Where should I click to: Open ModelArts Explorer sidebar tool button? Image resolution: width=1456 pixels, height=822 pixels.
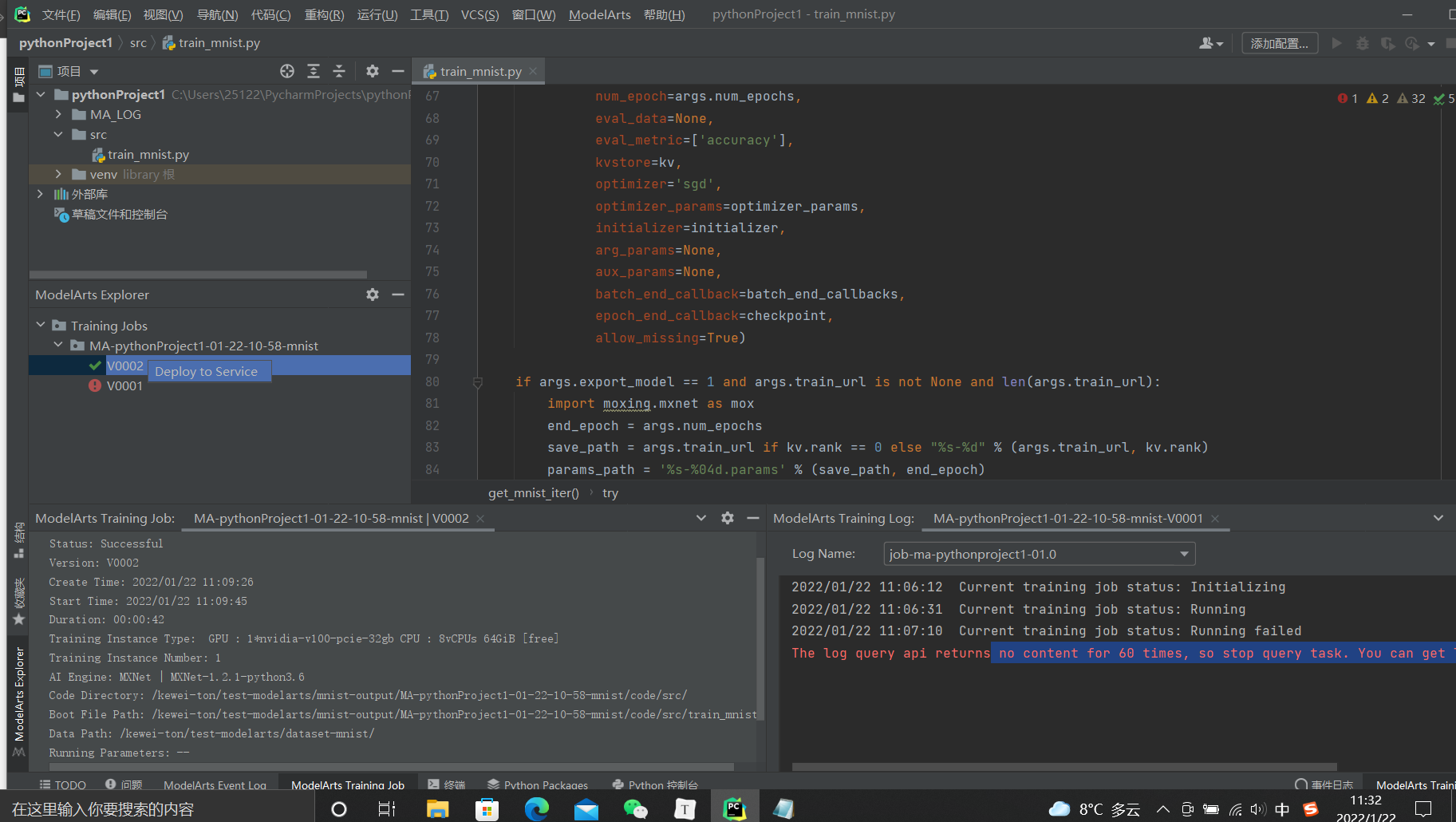(x=19, y=701)
